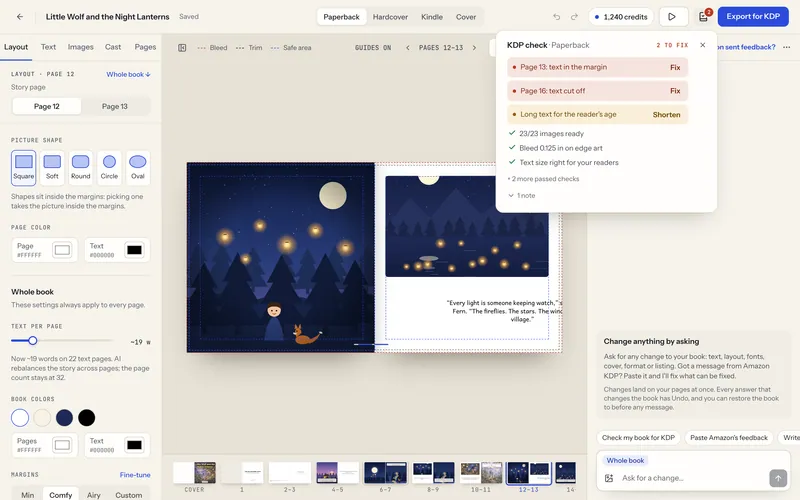The height and width of the screenshot is (500, 800).
Task: Open the Text tab
Action: [48, 47]
